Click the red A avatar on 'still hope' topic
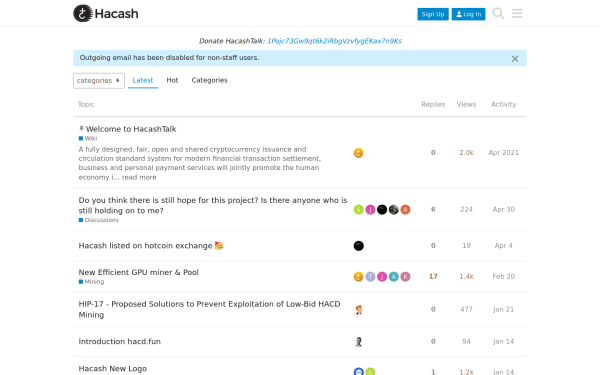 click(405, 210)
